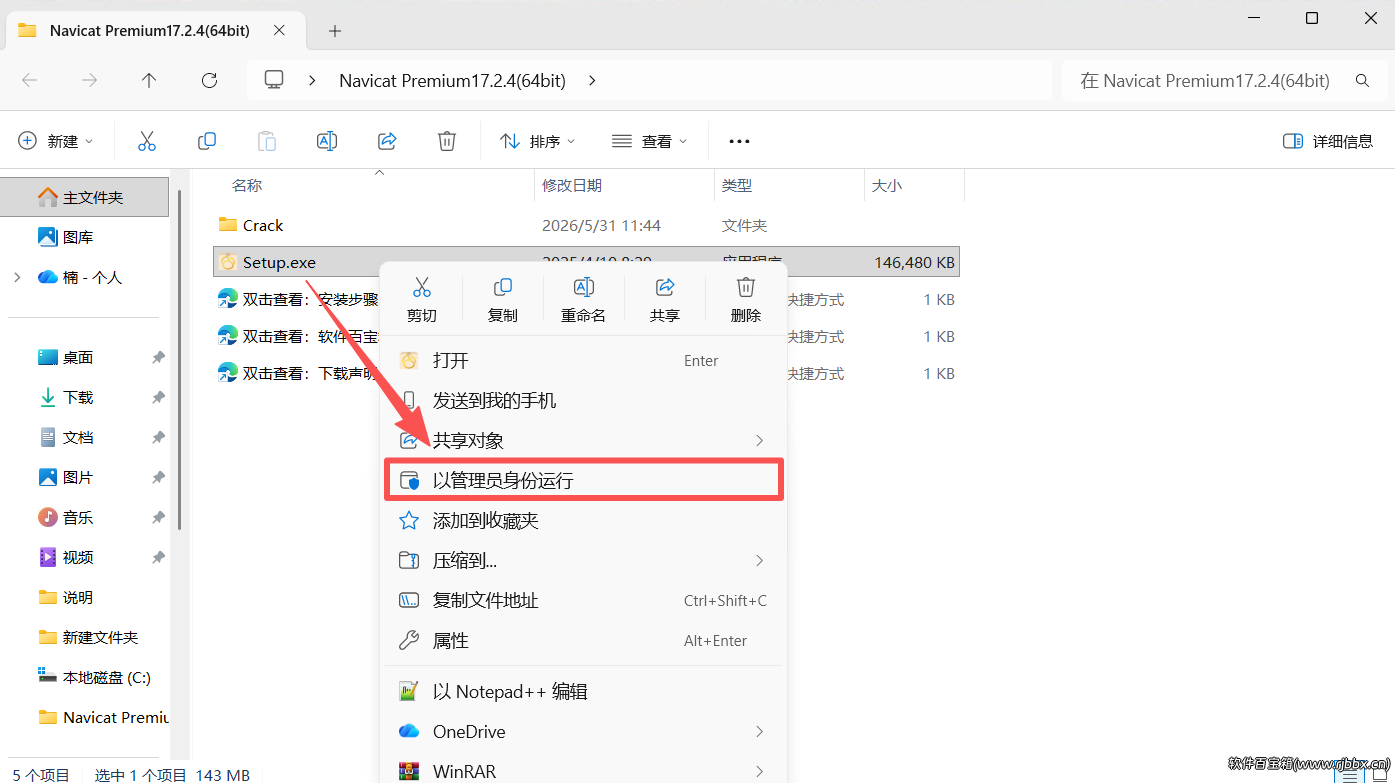Choose 以管理员身份运行
This screenshot has height=783, width=1395.
click(585, 480)
